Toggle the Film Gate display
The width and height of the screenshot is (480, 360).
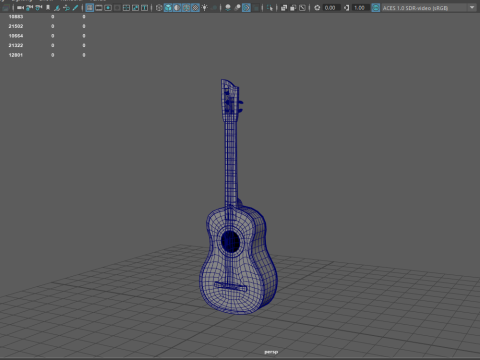click(99, 7)
